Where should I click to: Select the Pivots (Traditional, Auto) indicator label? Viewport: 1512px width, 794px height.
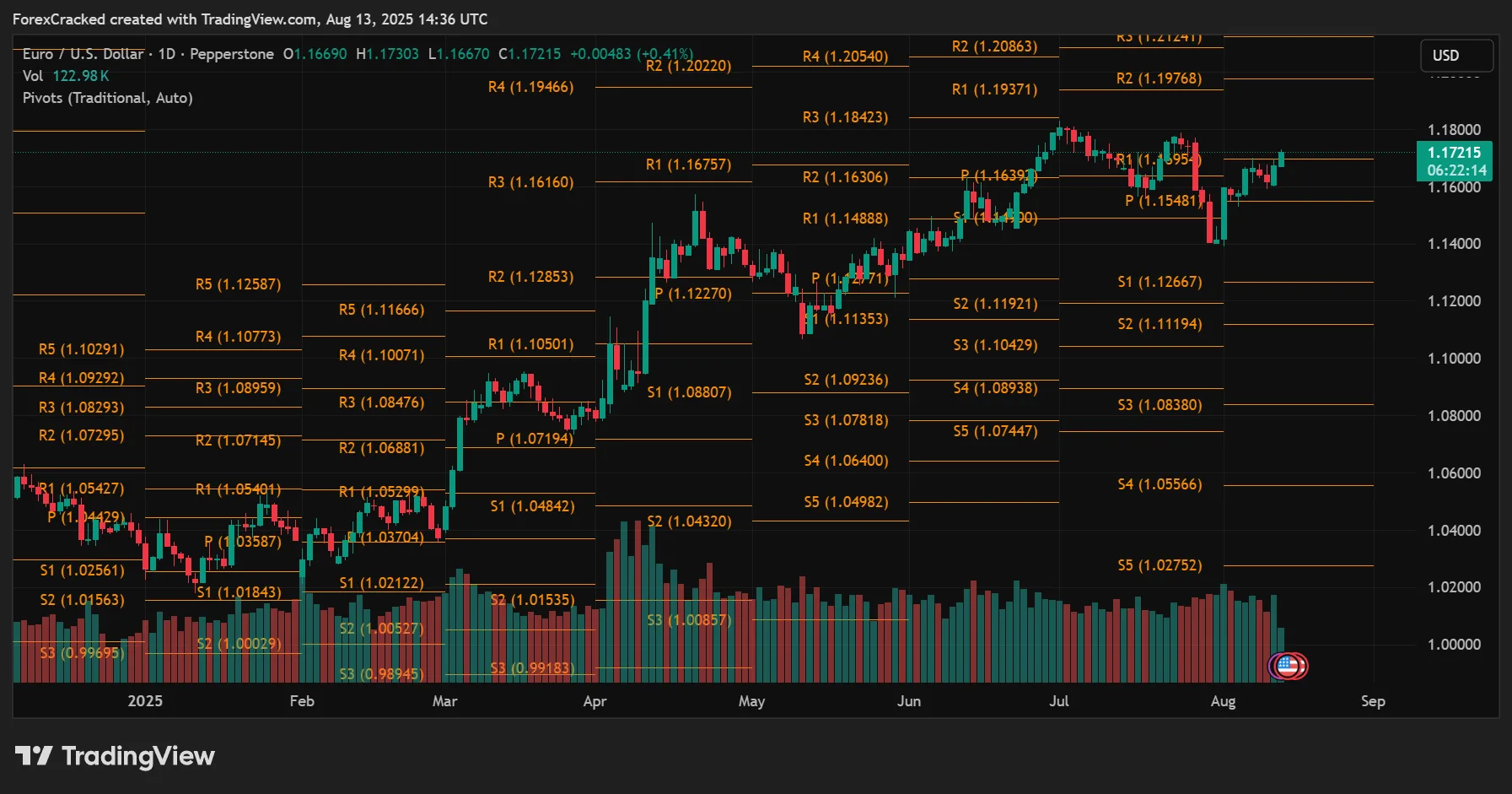pos(108,98)
